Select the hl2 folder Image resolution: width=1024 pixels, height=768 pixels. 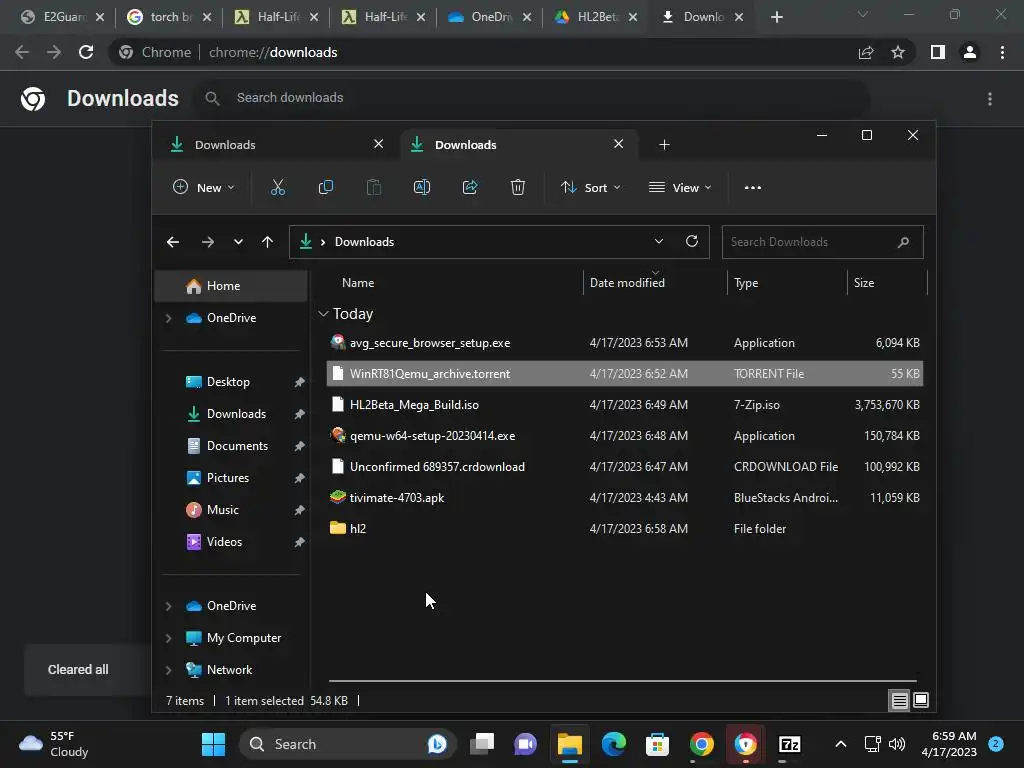[x=624, y=529]
